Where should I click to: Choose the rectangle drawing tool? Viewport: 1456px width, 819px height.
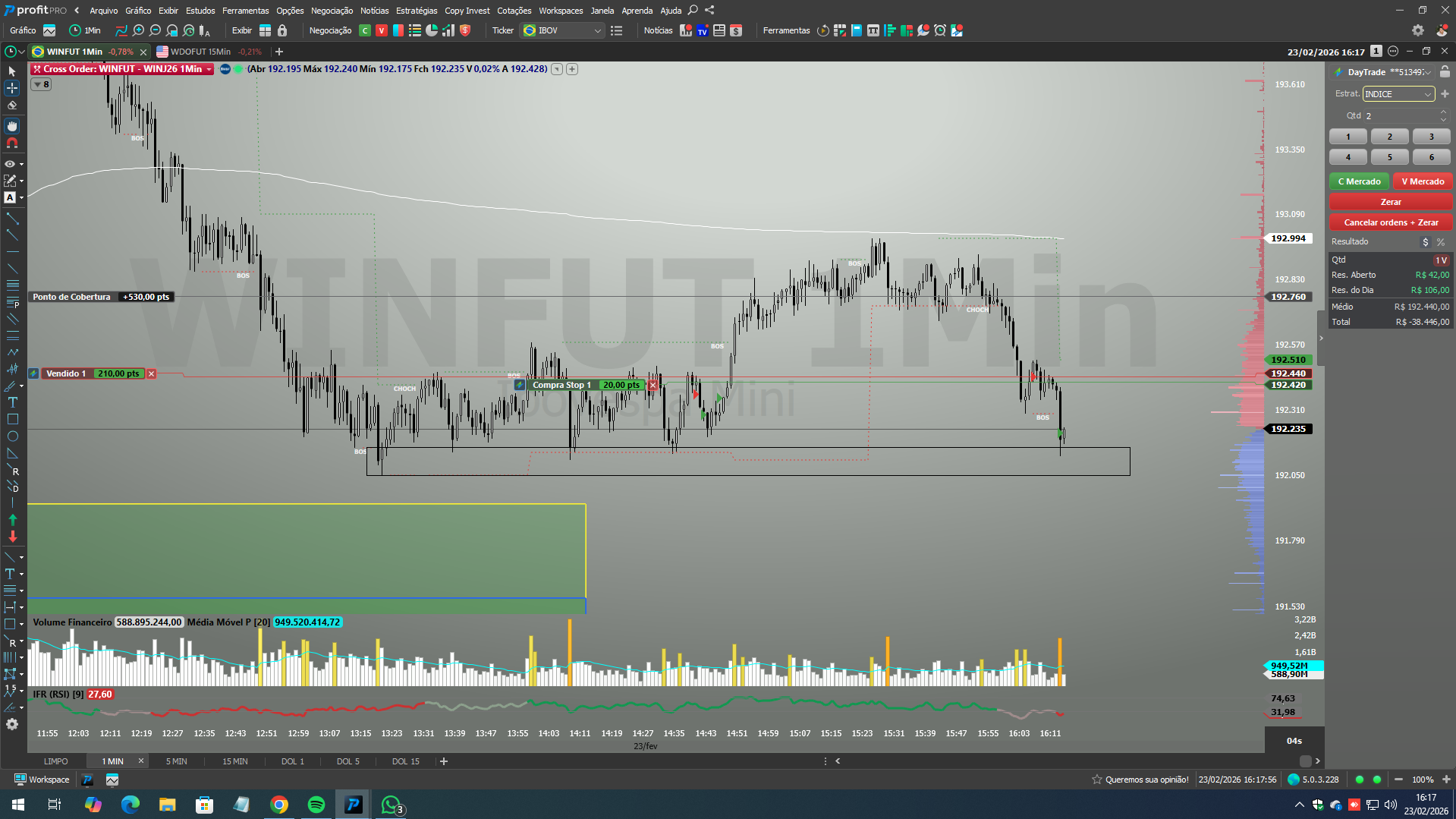tap(12, 419)
